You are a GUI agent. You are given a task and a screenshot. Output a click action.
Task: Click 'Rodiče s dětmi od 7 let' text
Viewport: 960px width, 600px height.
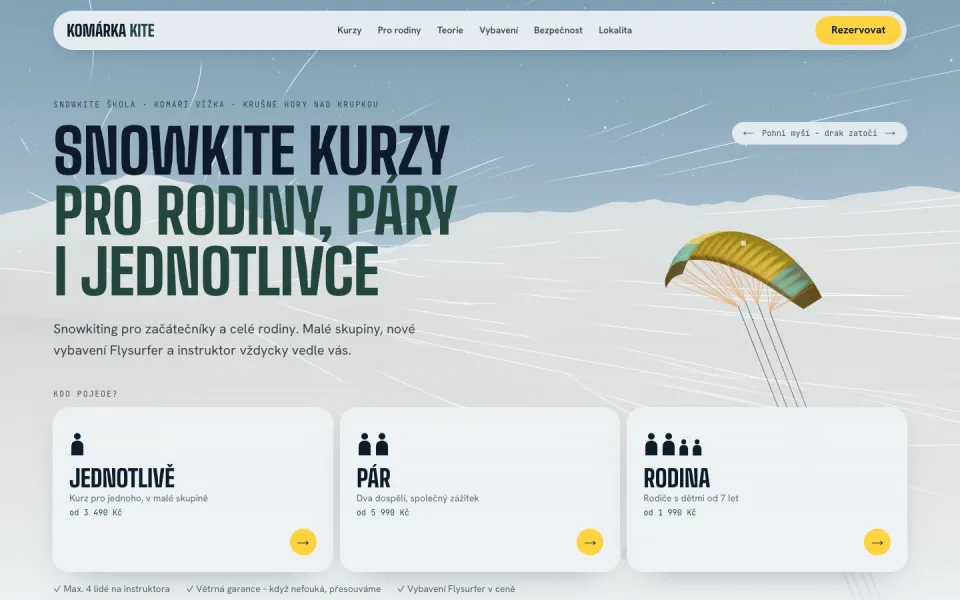point(691,498)
